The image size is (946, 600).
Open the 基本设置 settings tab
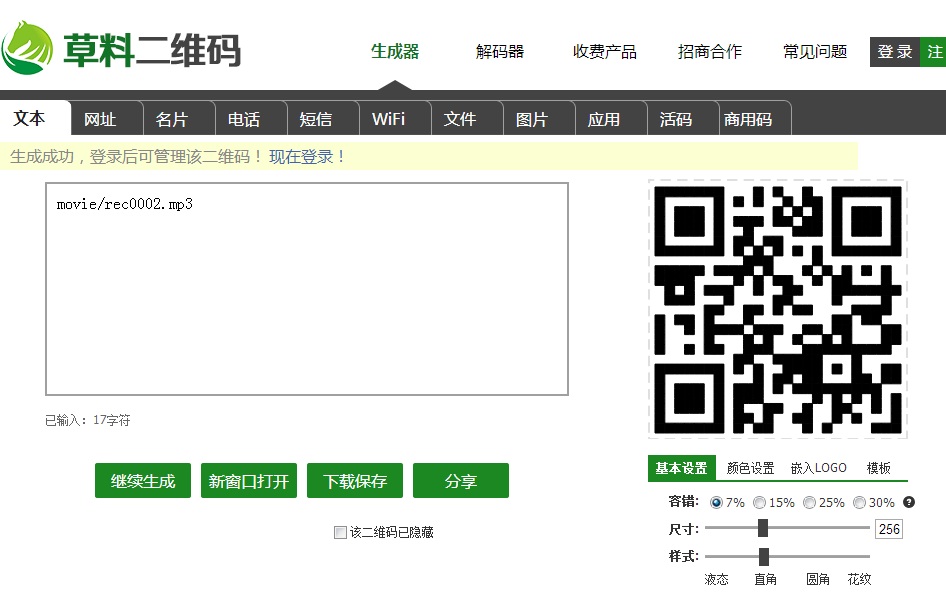tap(682, 468)
